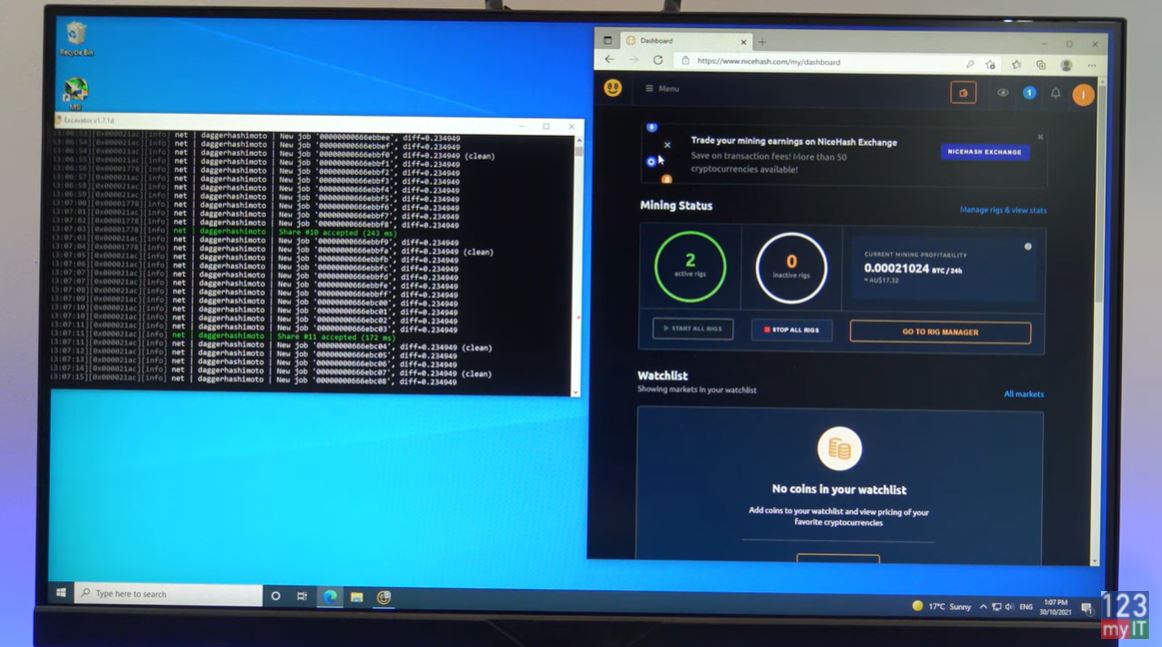Image resolution: width=1162 pixels, height=647 pixels.
Task: Open the MSI desktop shortcut icon
Action: pos(76,94)
